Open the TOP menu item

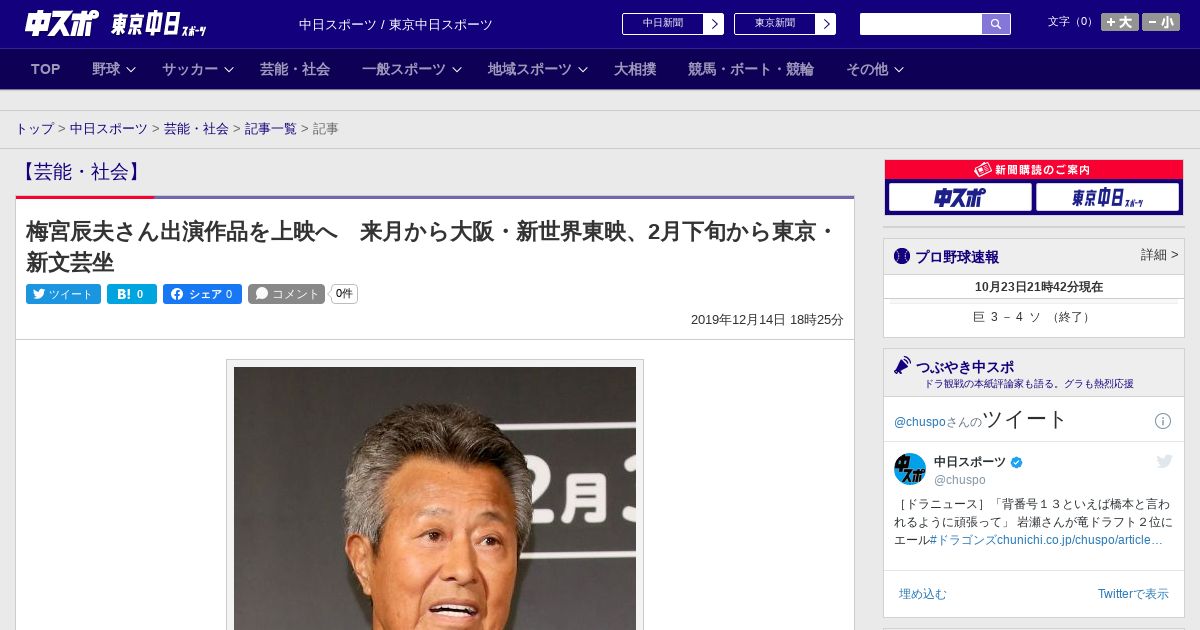46,69
